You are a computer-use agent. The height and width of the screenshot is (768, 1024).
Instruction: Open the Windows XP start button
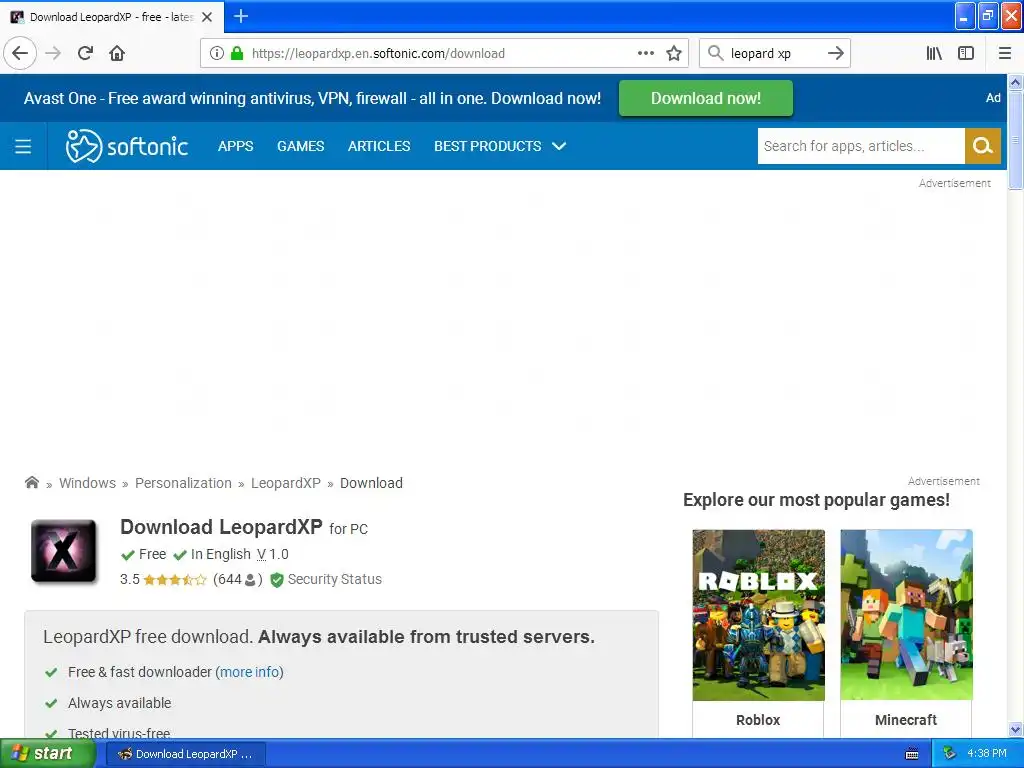[46, 754]
